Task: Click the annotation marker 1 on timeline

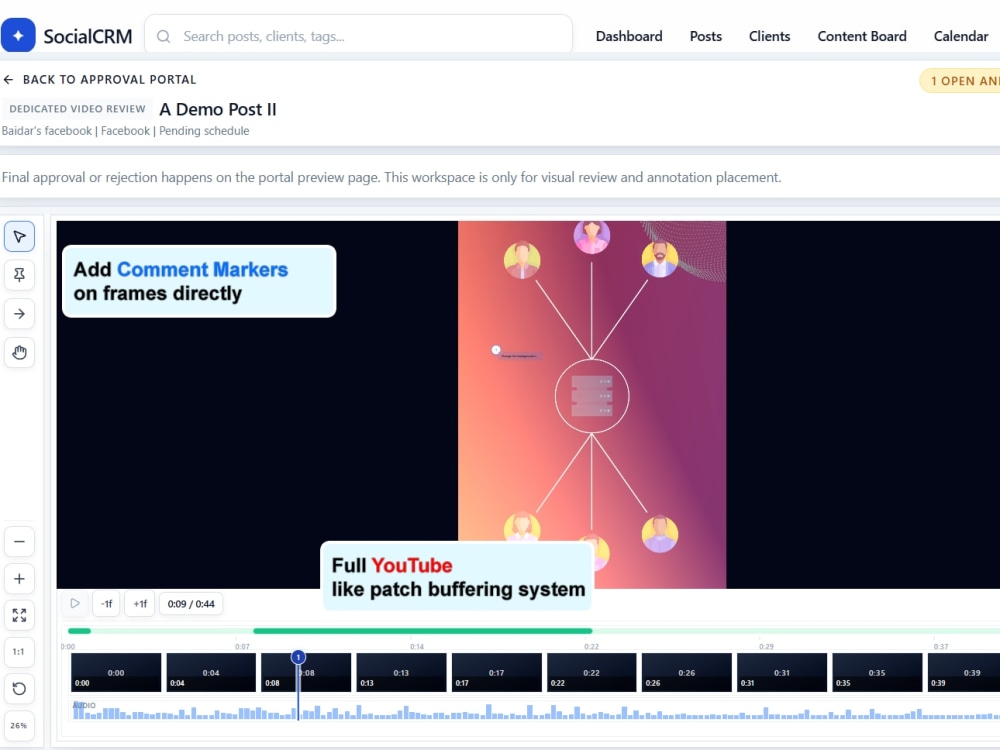Action: click(298, 657)
